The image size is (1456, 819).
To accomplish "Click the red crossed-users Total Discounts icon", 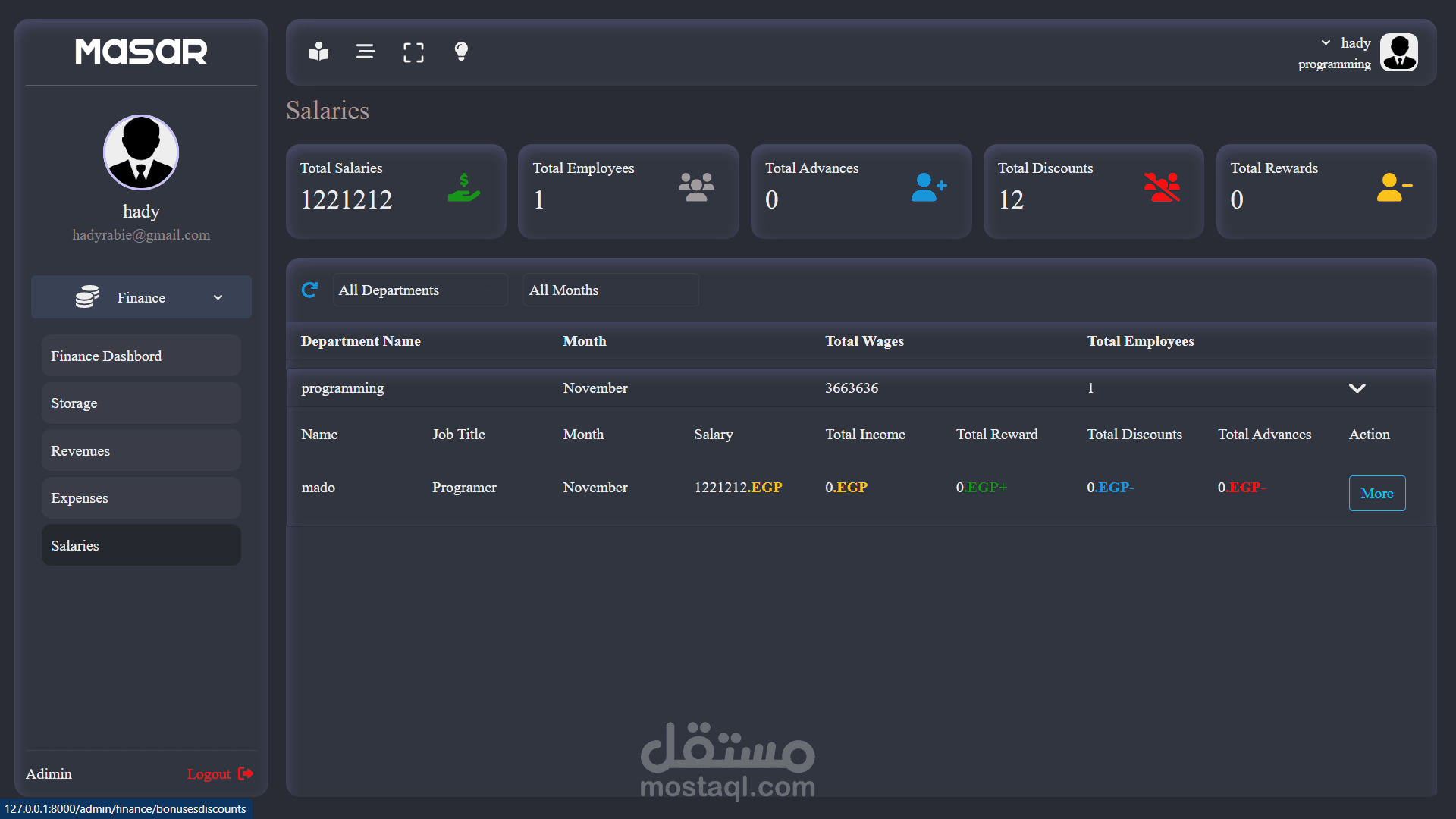I will (x=1162, y=187).
